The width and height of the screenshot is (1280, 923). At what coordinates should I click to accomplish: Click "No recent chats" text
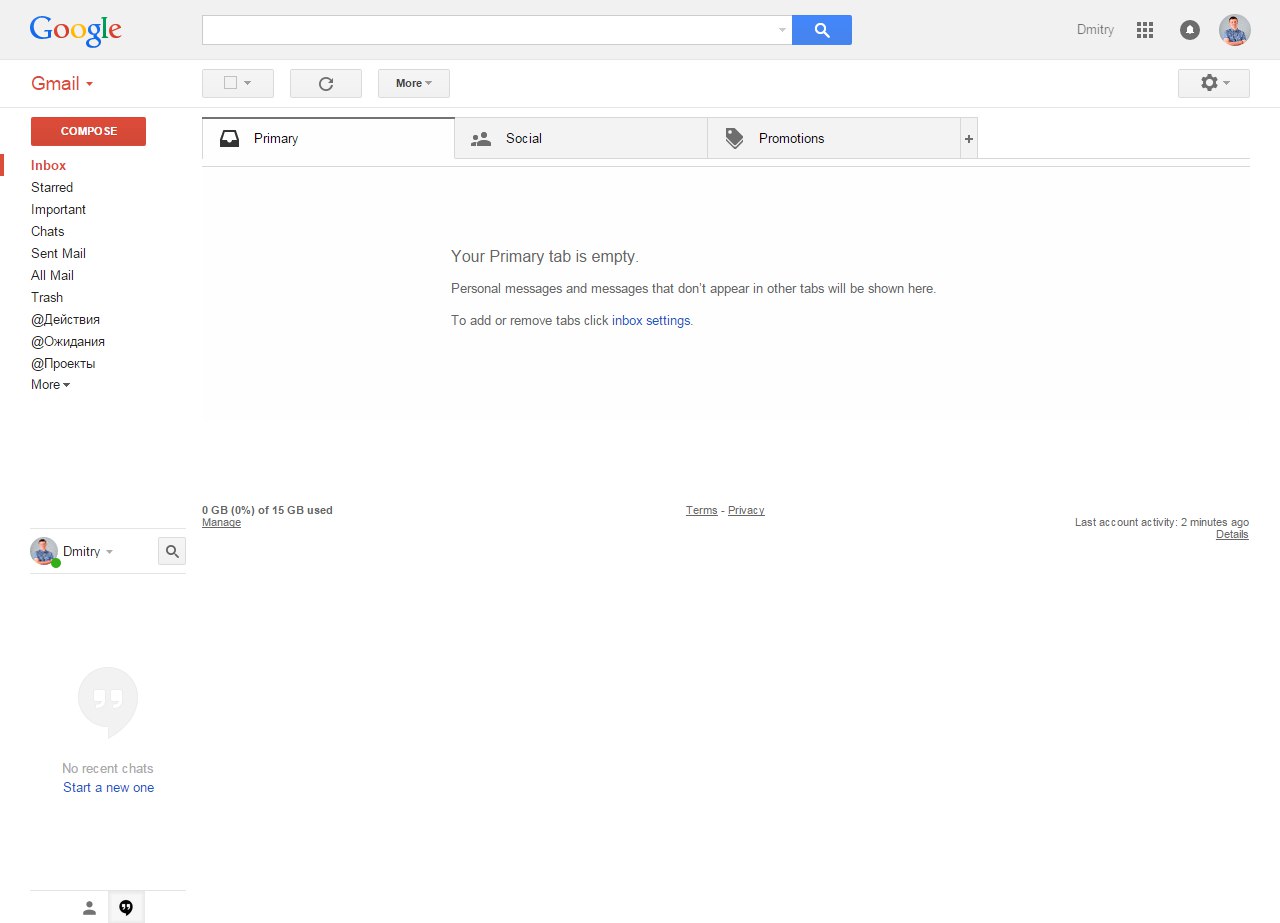108,768
